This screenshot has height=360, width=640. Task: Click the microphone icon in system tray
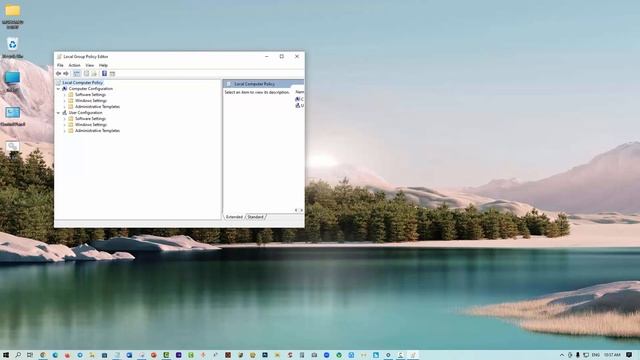(578, 355)
